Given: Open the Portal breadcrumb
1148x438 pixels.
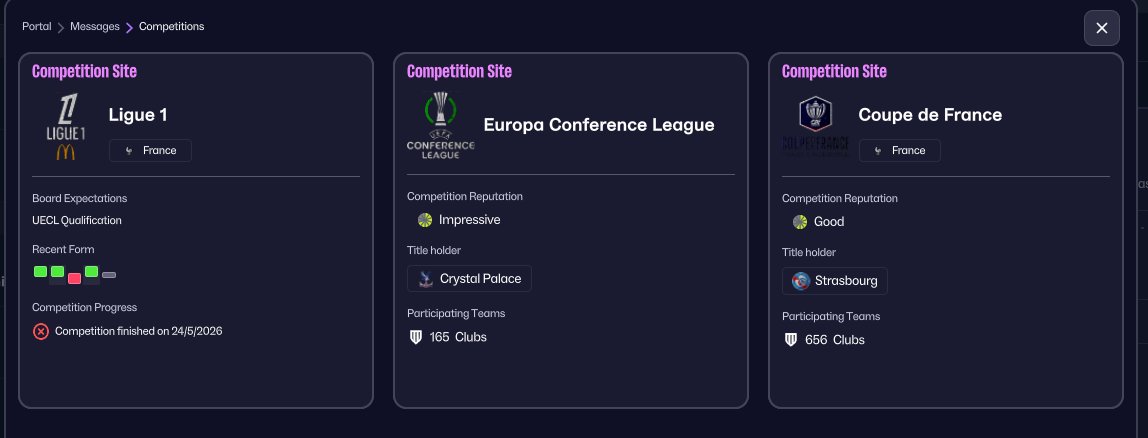Looking at the screenshot, I should pyautogui.click(x=37, y=27).
